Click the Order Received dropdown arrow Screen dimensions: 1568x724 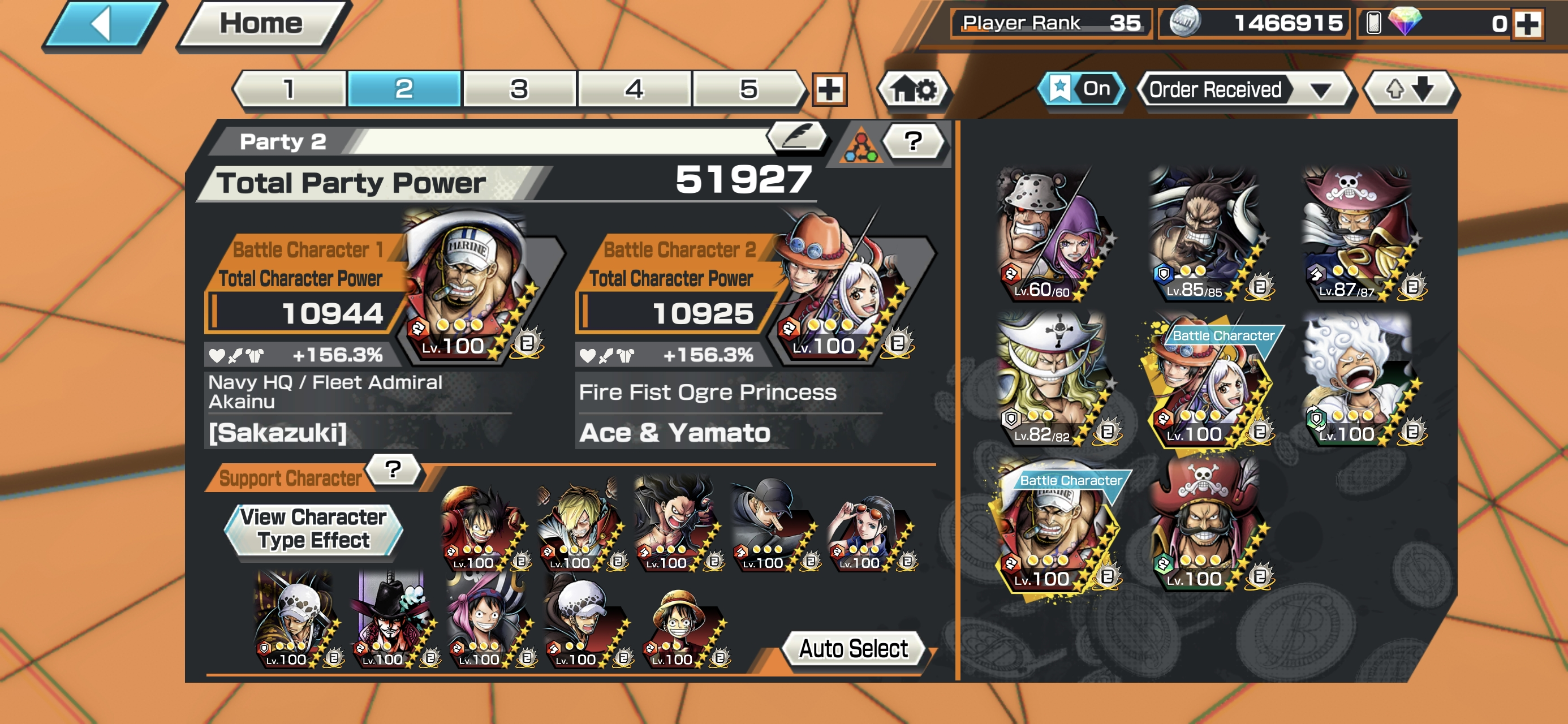(1320, 90)
